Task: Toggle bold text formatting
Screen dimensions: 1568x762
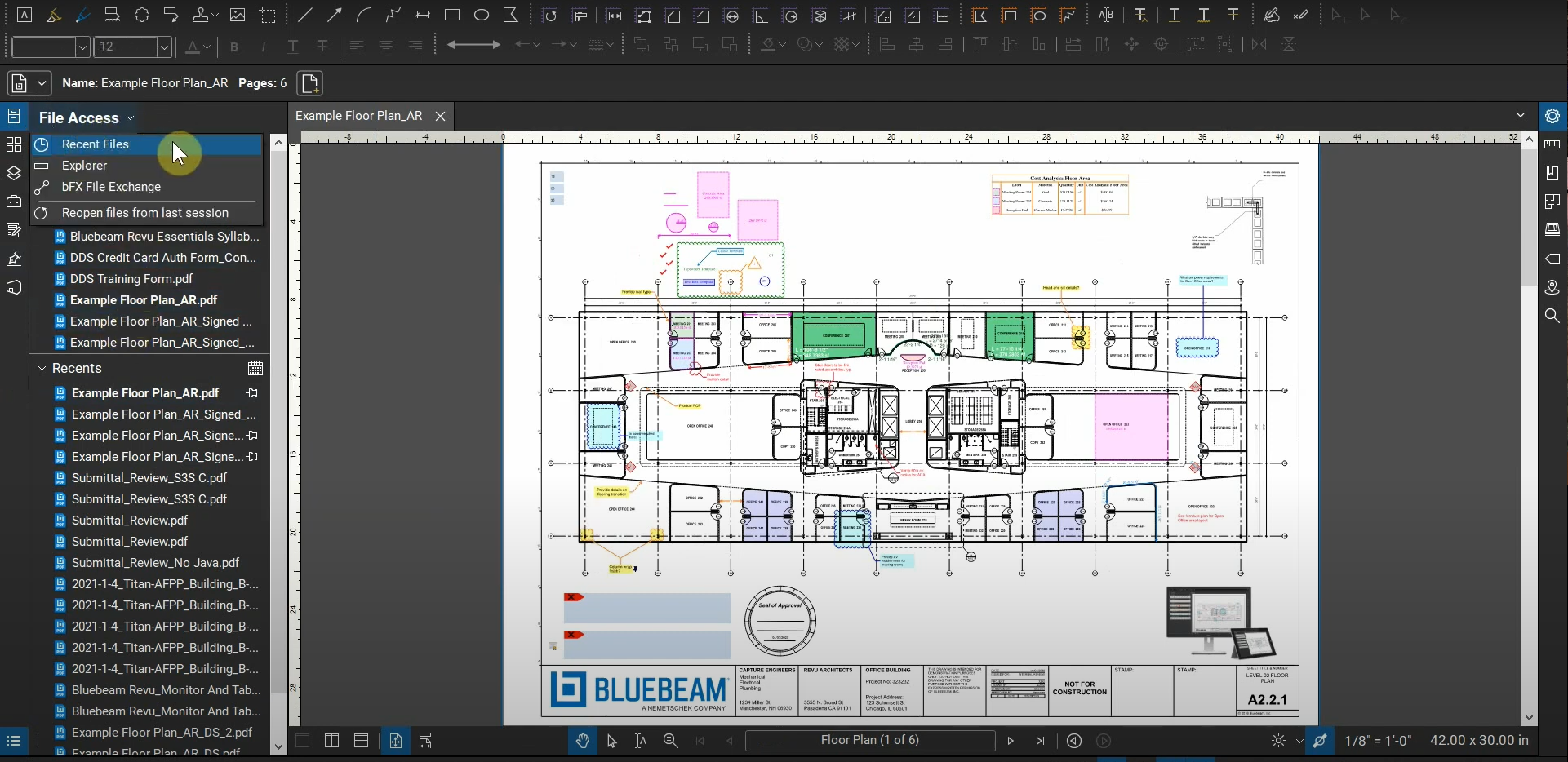Action: pyautogui.click(x=235, y=47)
